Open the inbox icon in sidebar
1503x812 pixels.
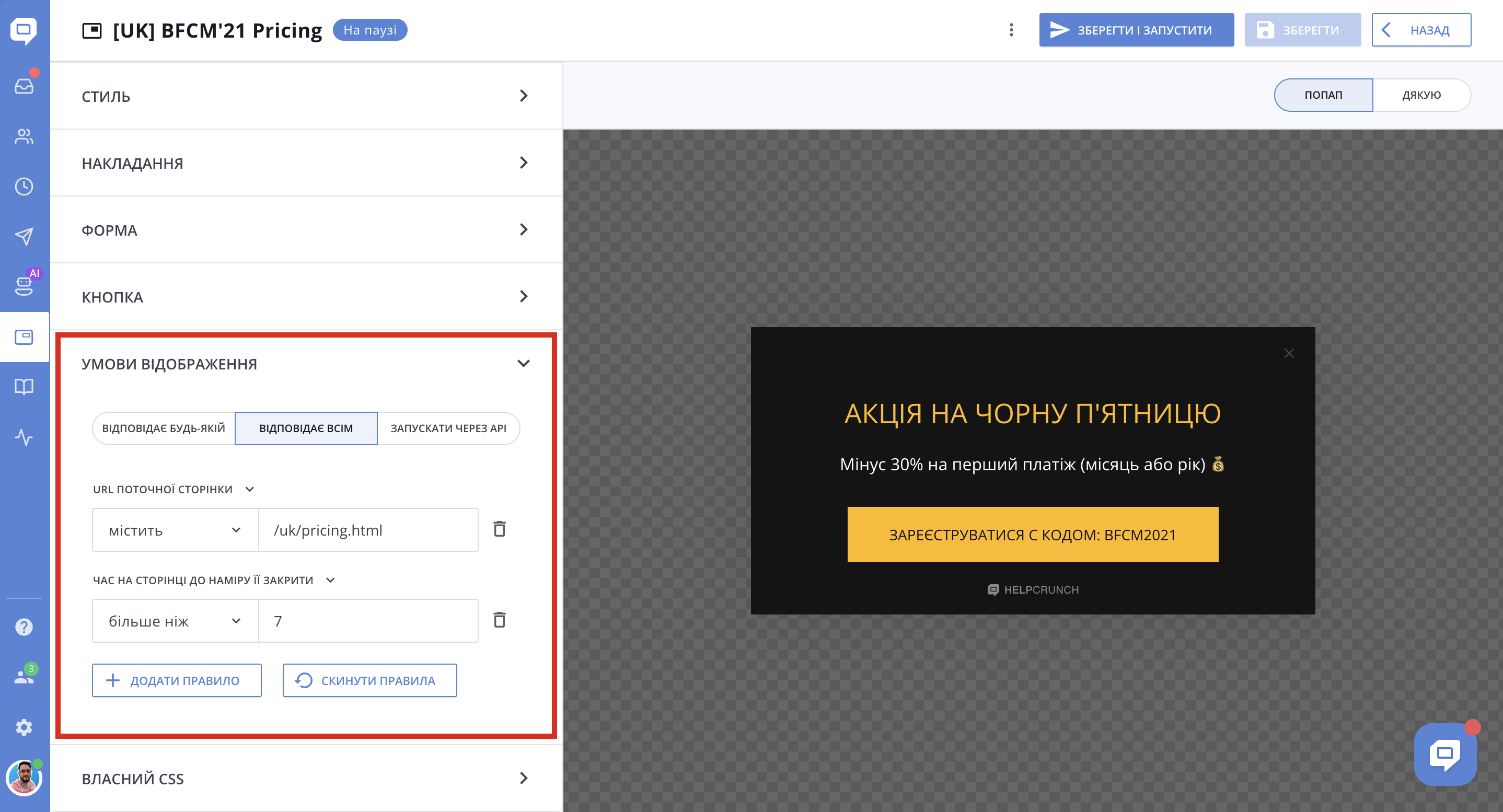point(24,86)
